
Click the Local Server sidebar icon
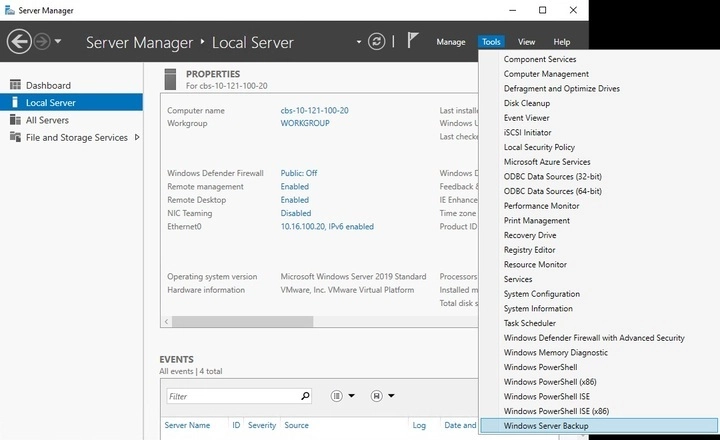point(15,102)
